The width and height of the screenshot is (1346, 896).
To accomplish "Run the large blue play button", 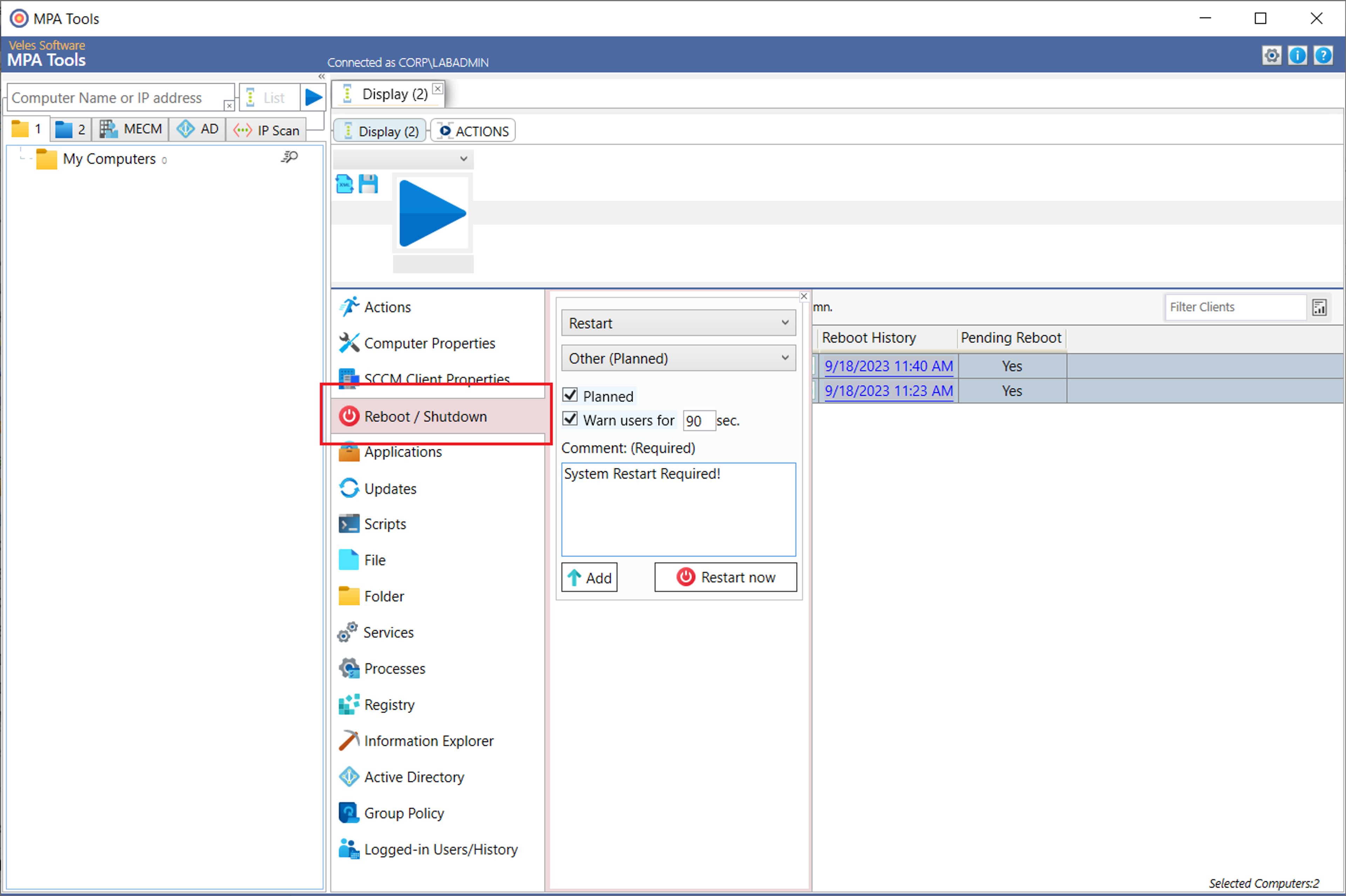I will (432, 214).
